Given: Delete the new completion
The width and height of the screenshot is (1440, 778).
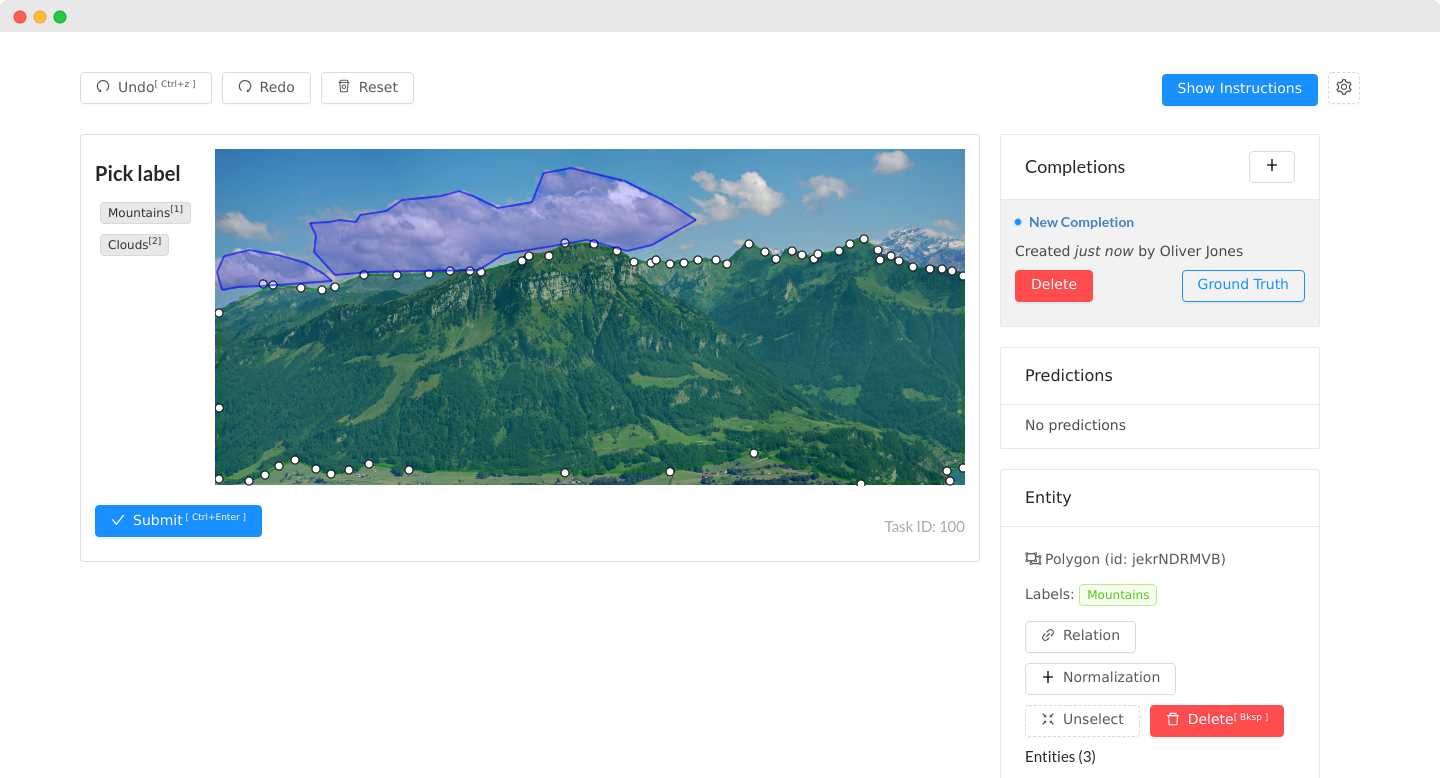Looking at the screenshot, I should coord(1053,285).
